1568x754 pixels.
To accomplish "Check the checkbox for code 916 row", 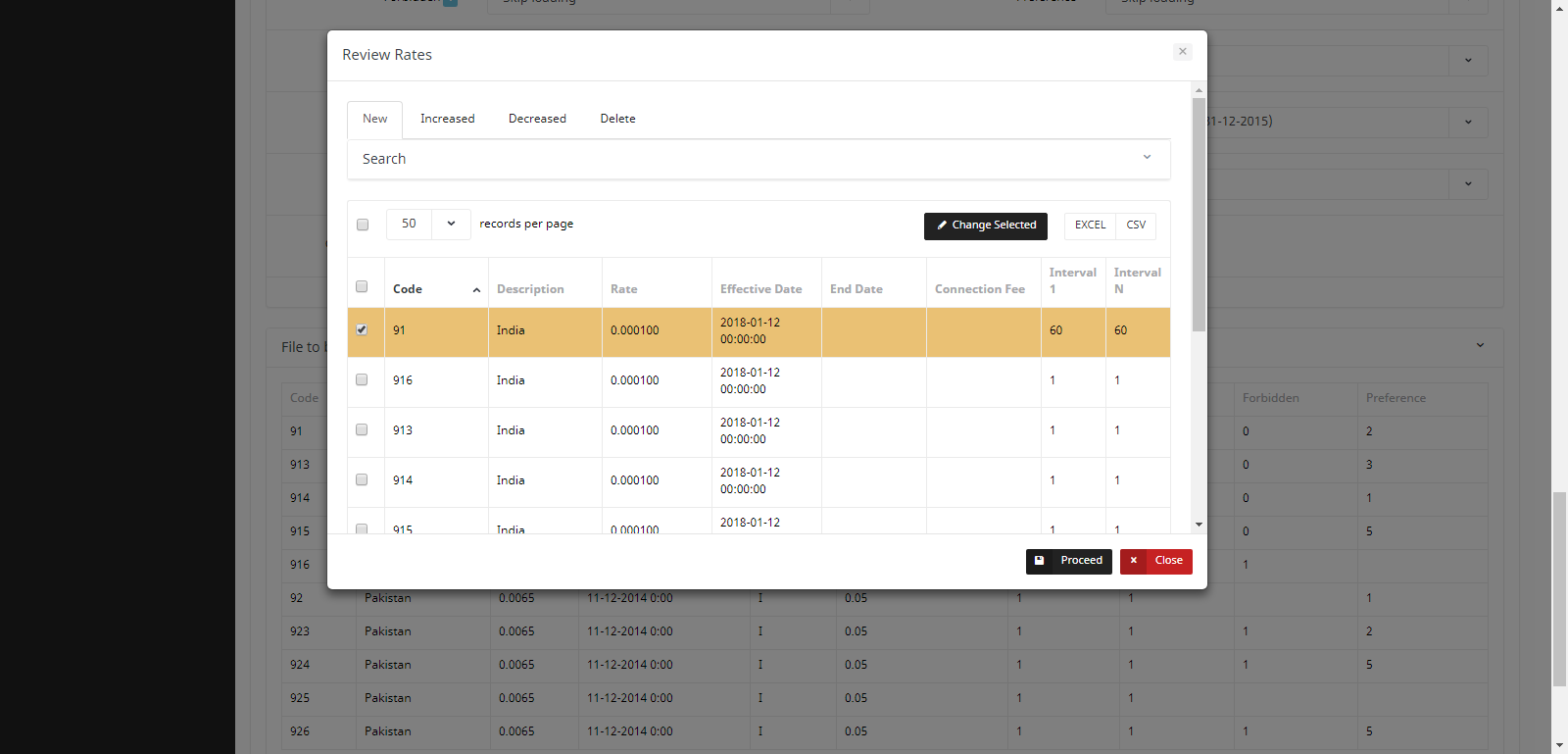I will 362,379.
